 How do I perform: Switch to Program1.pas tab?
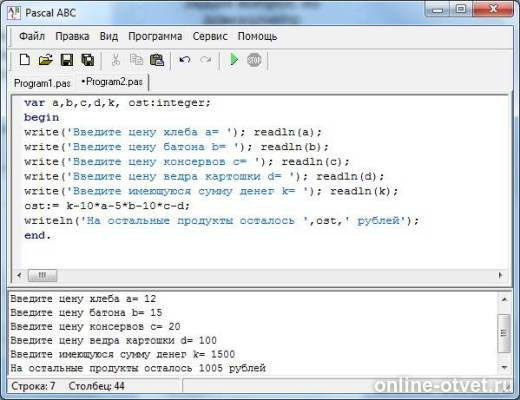pos(42,83)
